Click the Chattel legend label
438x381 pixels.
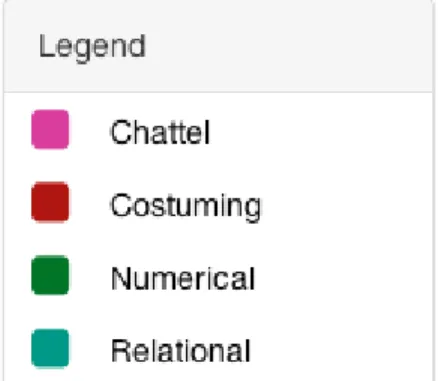[160, 132]
